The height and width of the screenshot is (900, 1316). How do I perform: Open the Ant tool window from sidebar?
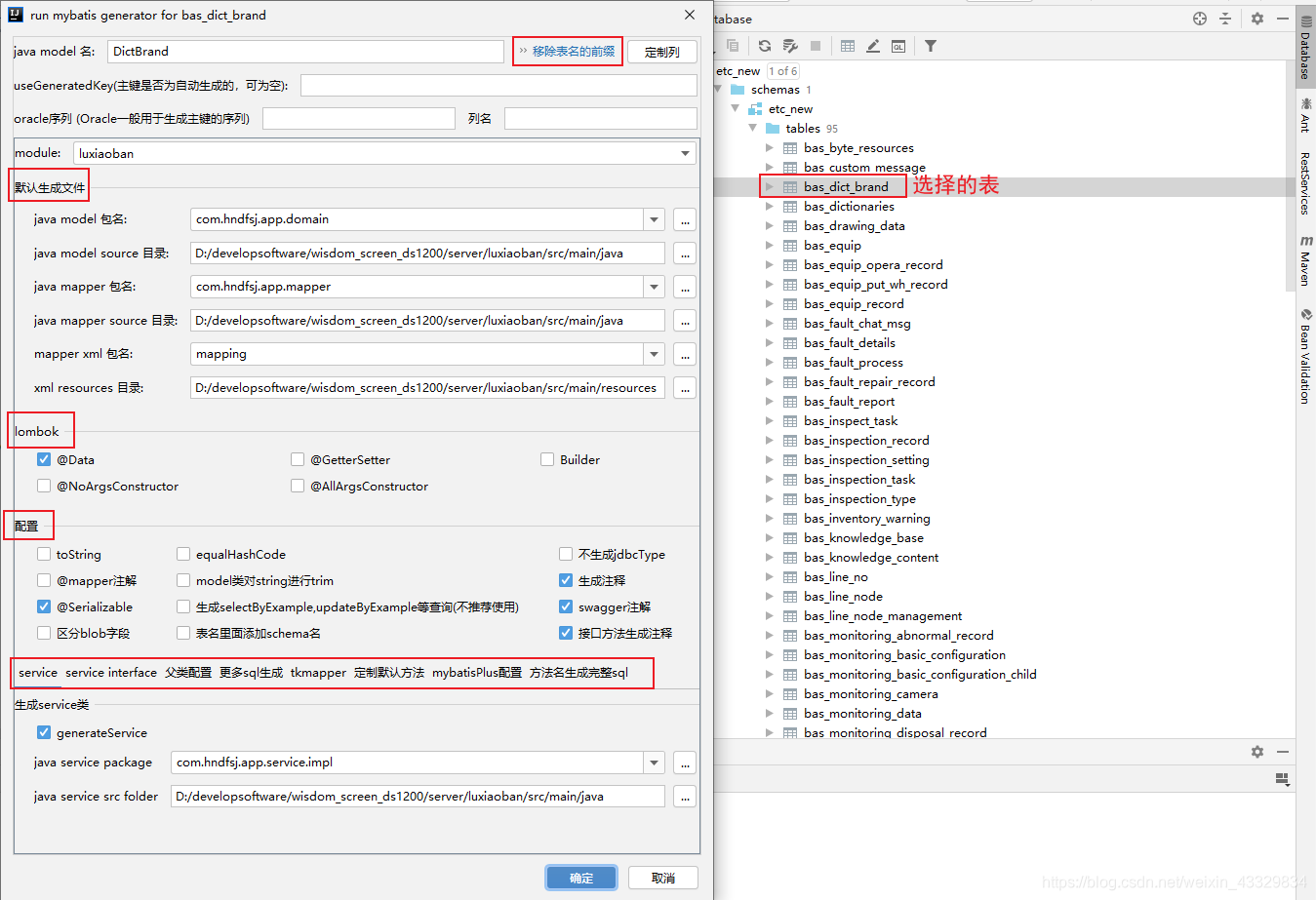pos(1305,115)
